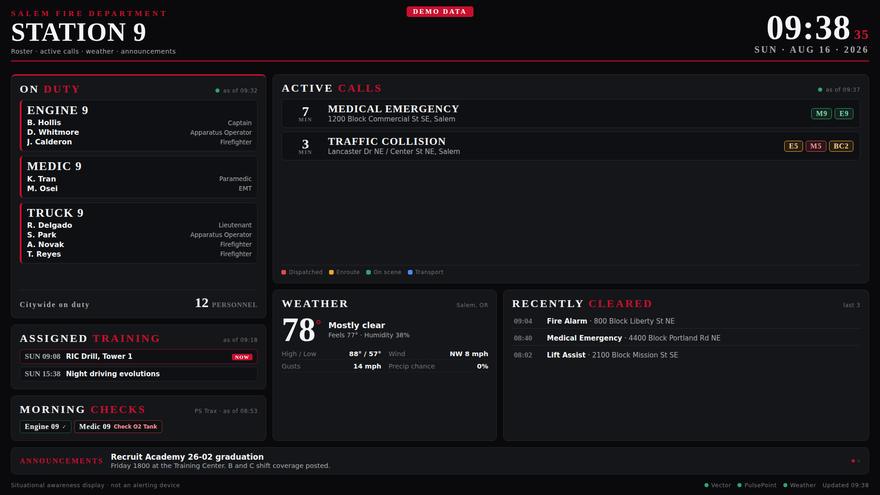Image resolution: width=880 pixels, height=495 pixels.
Task: Click the PulsePoint feed status dot
Action: click(739, 485)
